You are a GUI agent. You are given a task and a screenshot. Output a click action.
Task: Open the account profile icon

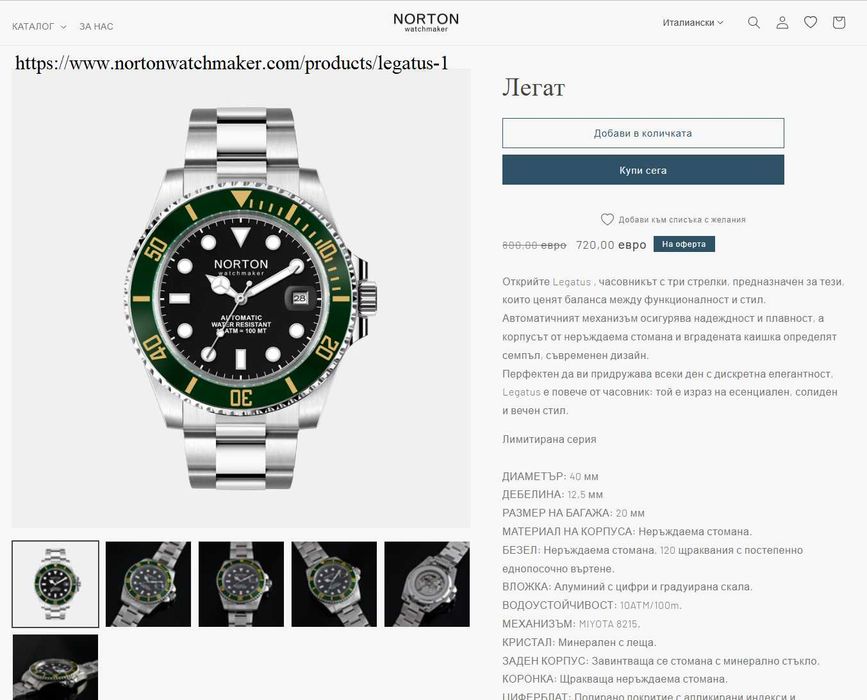[x=782, y=23]
